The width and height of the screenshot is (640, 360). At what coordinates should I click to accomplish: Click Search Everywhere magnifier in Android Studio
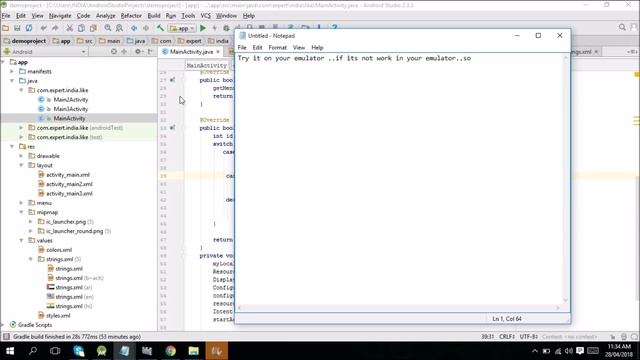[x=622, y=27]
